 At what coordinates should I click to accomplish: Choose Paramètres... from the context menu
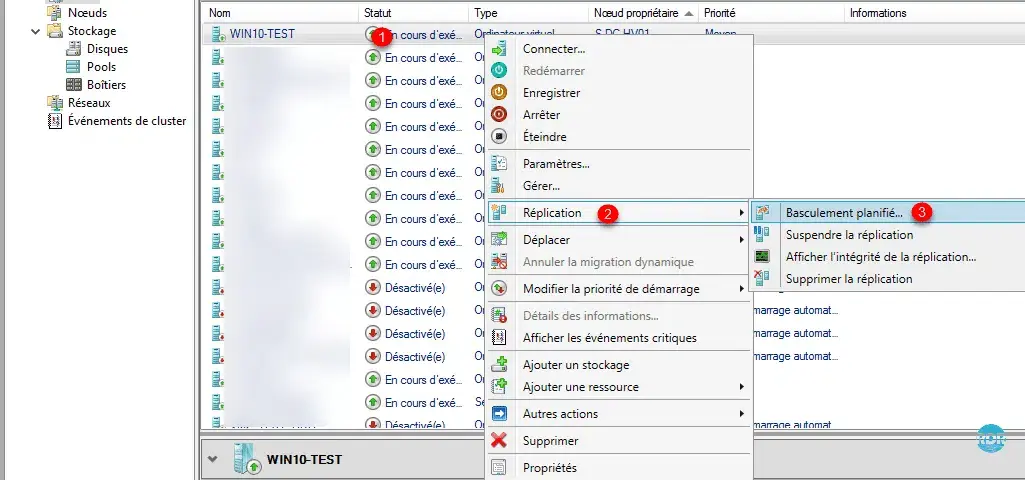pyautogui.click(x=619, y=163)
